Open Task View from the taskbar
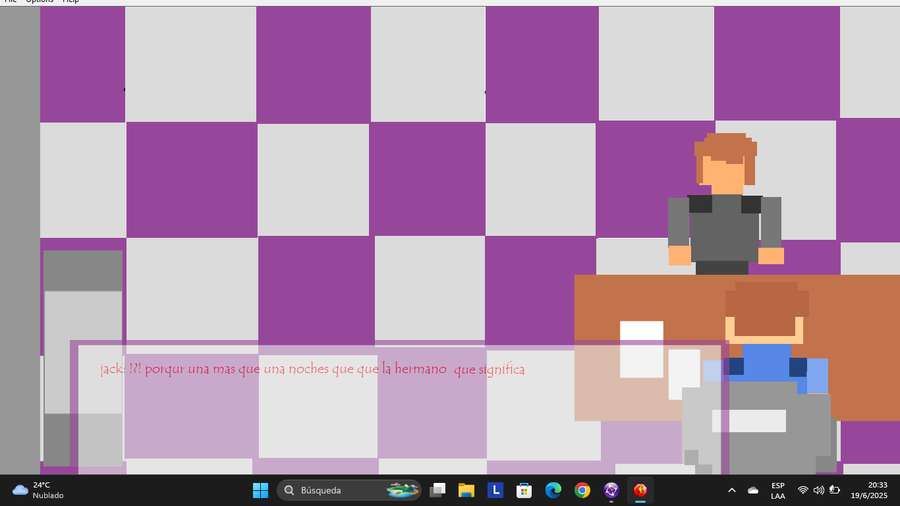Screen dimensions: 900x506 click(437, 491)
